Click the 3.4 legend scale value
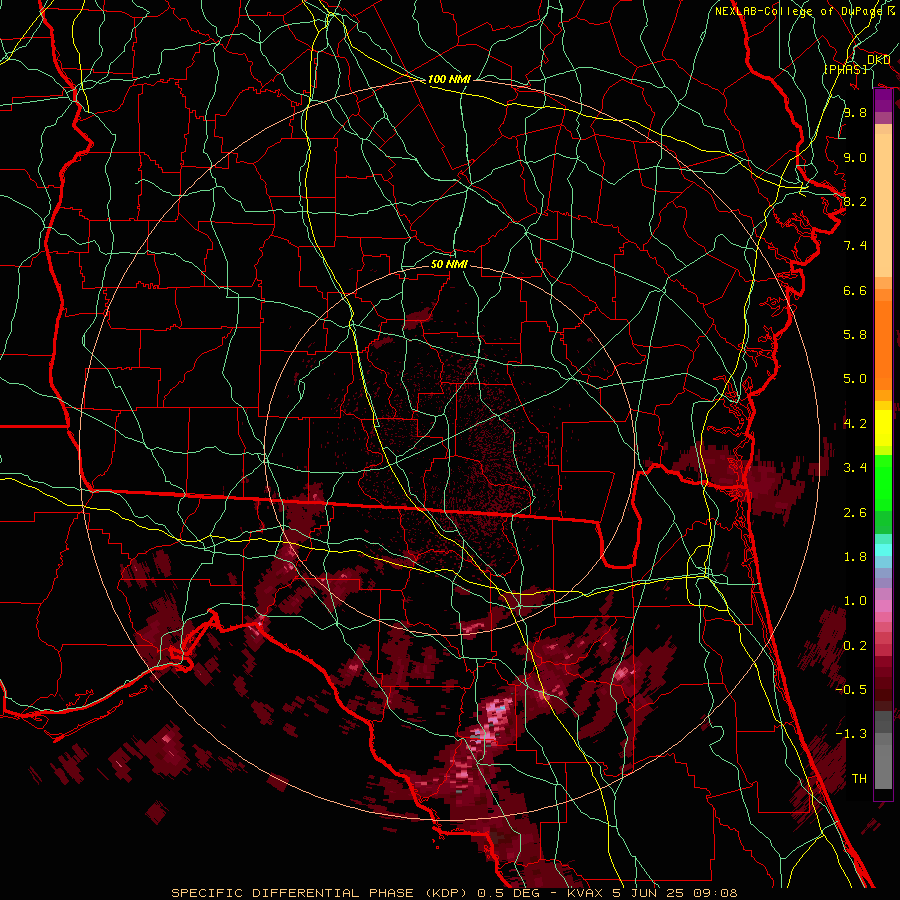The width and height of the screenshot is (900, 900). pyautogui.click(x=855, y=468)
